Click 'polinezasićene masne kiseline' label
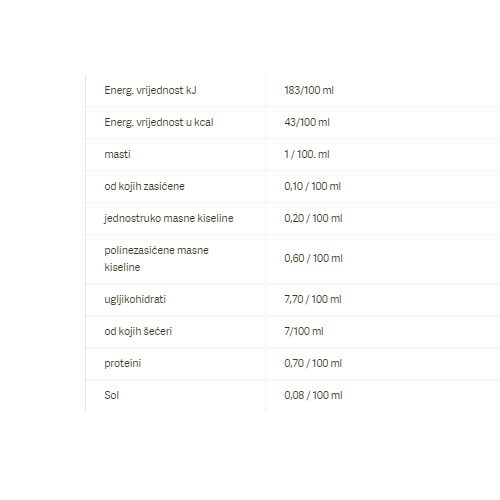This screenshot has height=500, width=500. tap(156, 259)
